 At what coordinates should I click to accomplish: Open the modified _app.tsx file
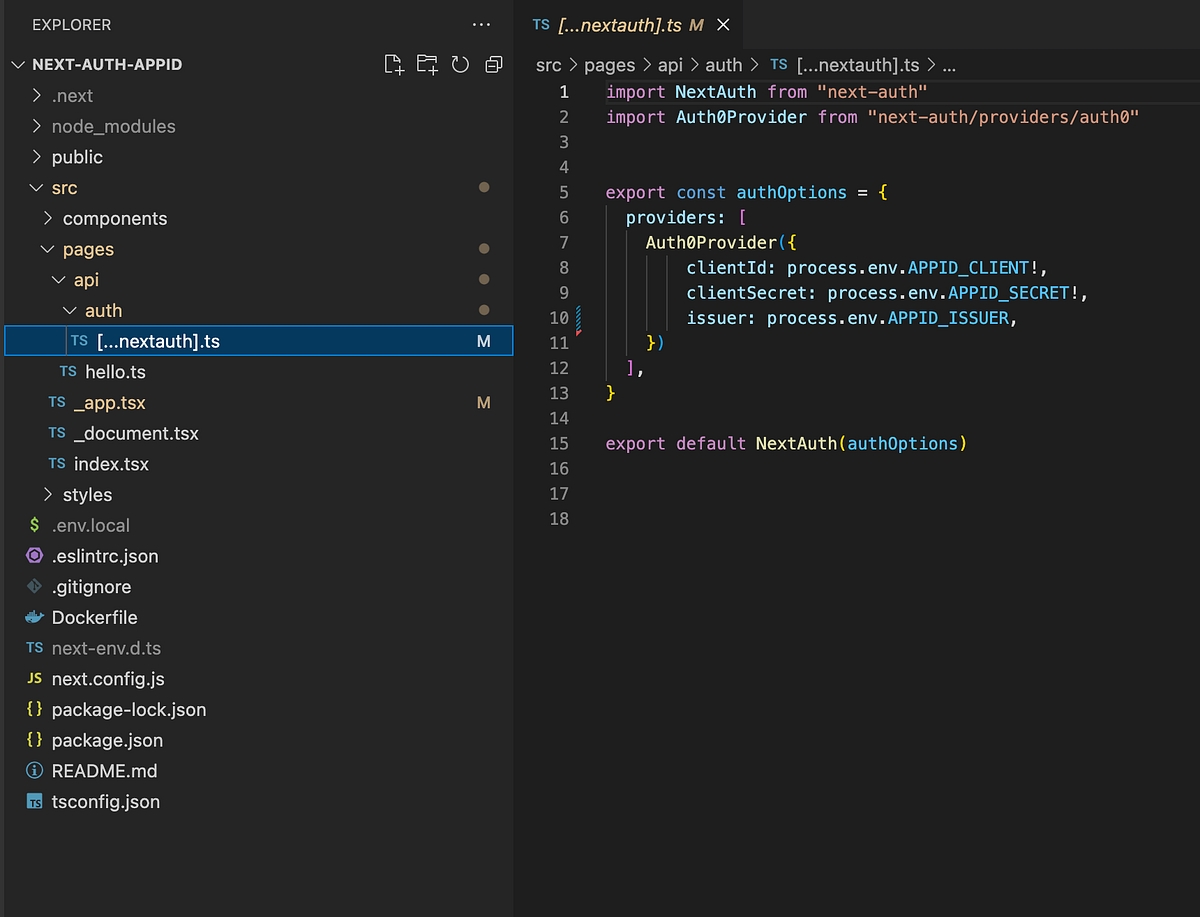pyautogui.click(x=109, y=402)
